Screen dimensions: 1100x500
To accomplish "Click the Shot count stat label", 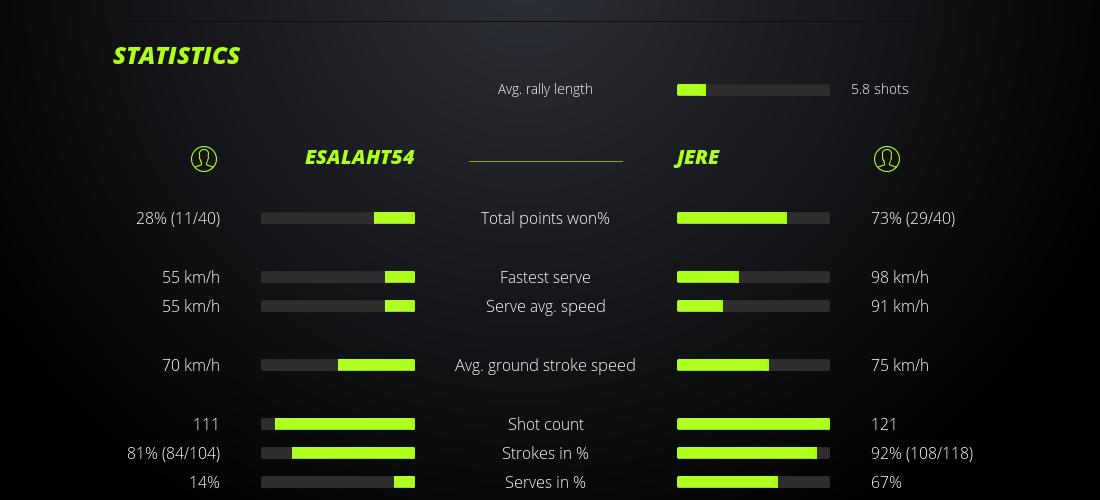I will (x=545, y=424).
